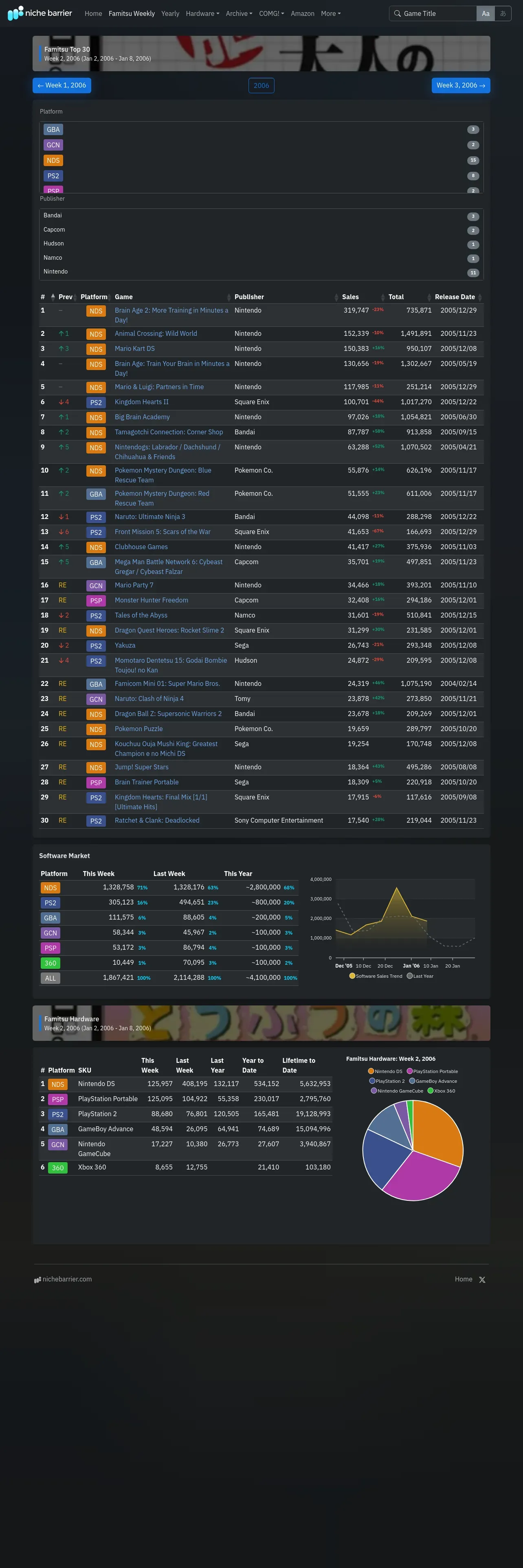
Task: Click the ALL badge in Software Market table
Action: coord(51,979)
